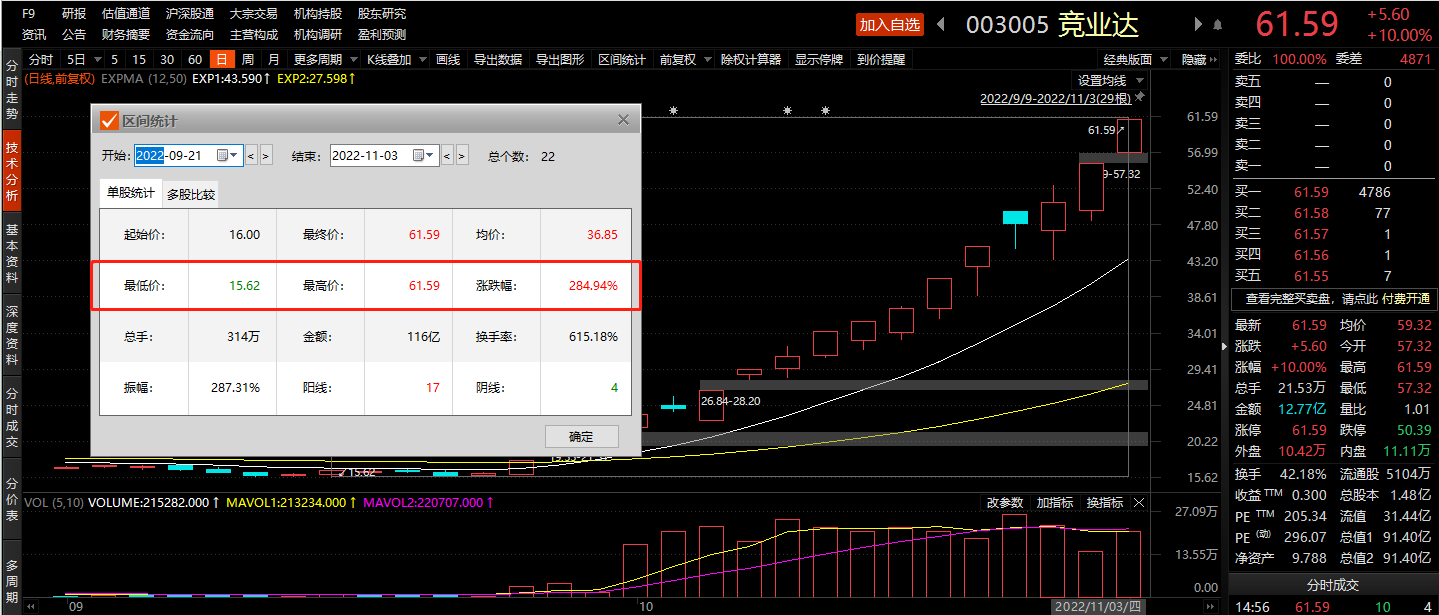The height and width of the screenshot is (615, 1439).
Task: Close the 区间统计 dialog
Action: [x=623, y=120]
